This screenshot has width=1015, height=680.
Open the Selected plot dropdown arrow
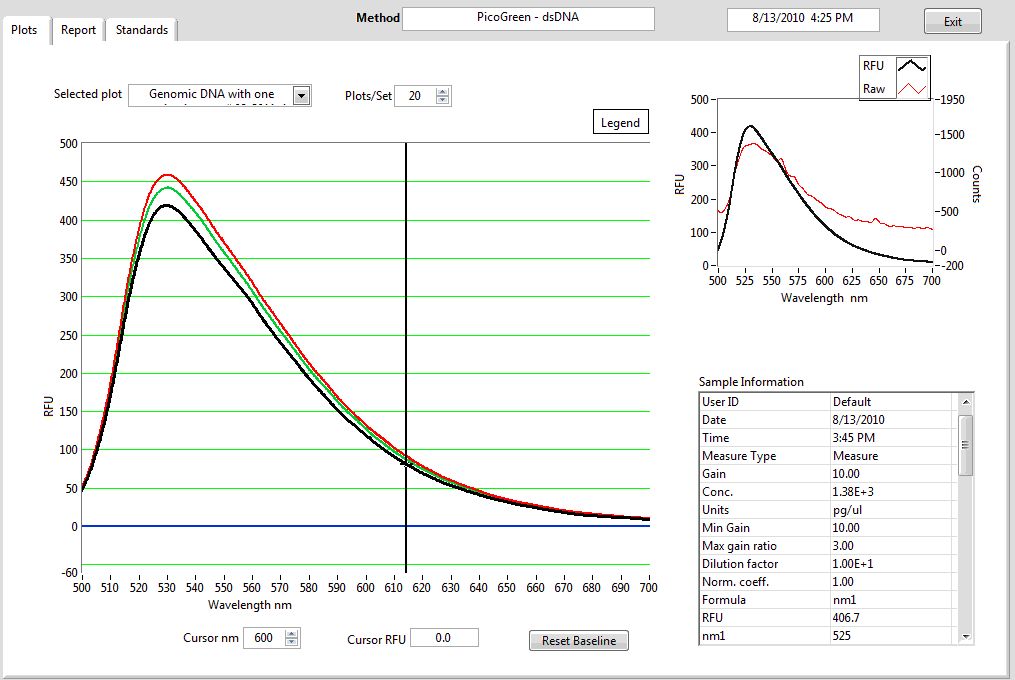click(301, 96)
